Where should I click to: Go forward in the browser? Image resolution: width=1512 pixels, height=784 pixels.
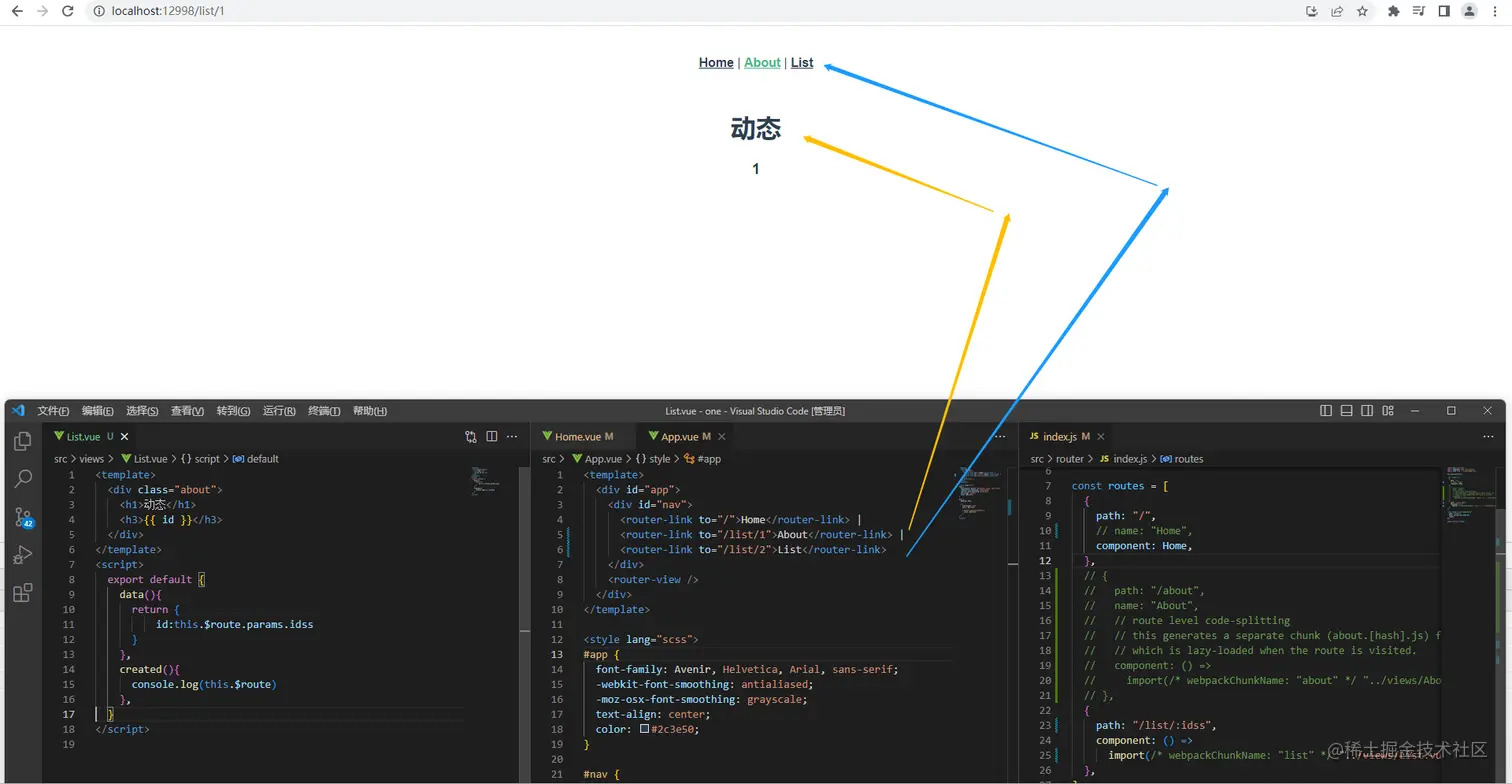pos(41,11)
